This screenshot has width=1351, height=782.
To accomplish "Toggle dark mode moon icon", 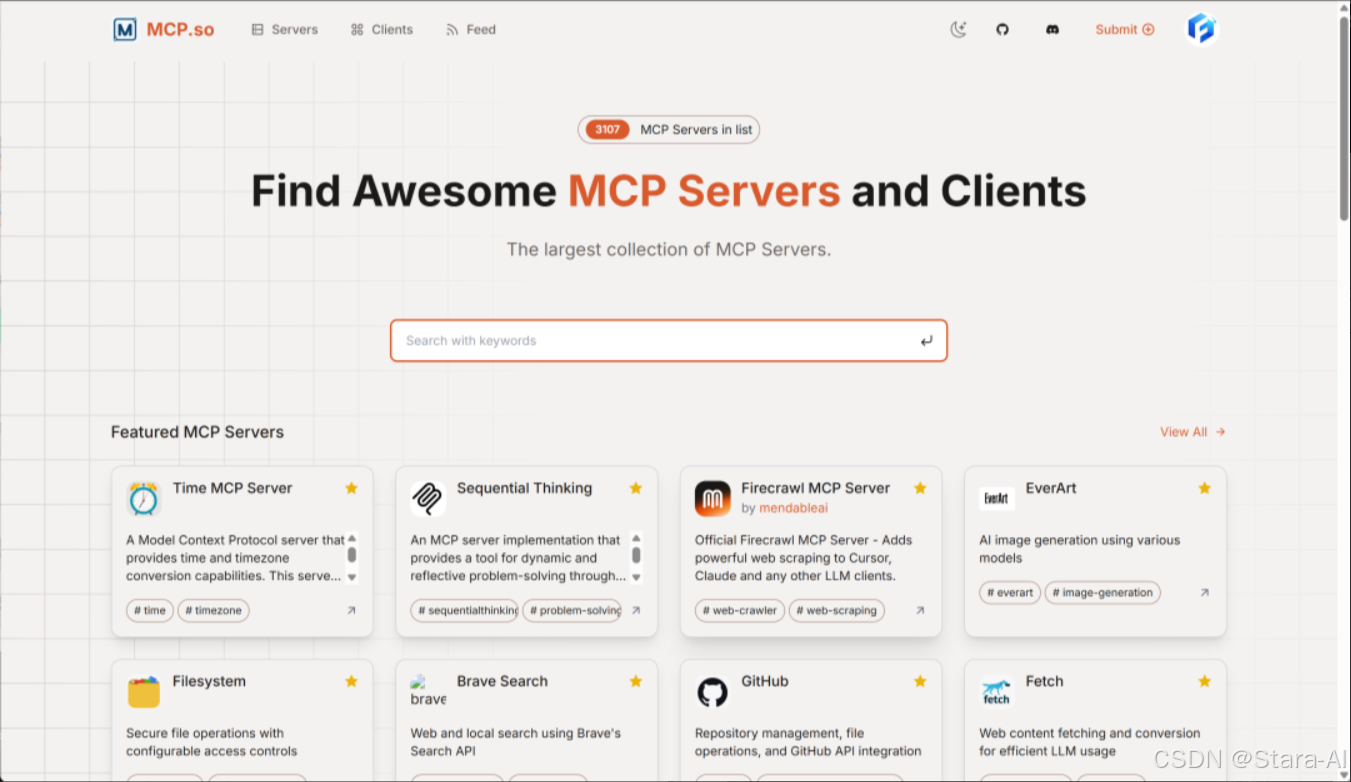I will pos(958,29).
